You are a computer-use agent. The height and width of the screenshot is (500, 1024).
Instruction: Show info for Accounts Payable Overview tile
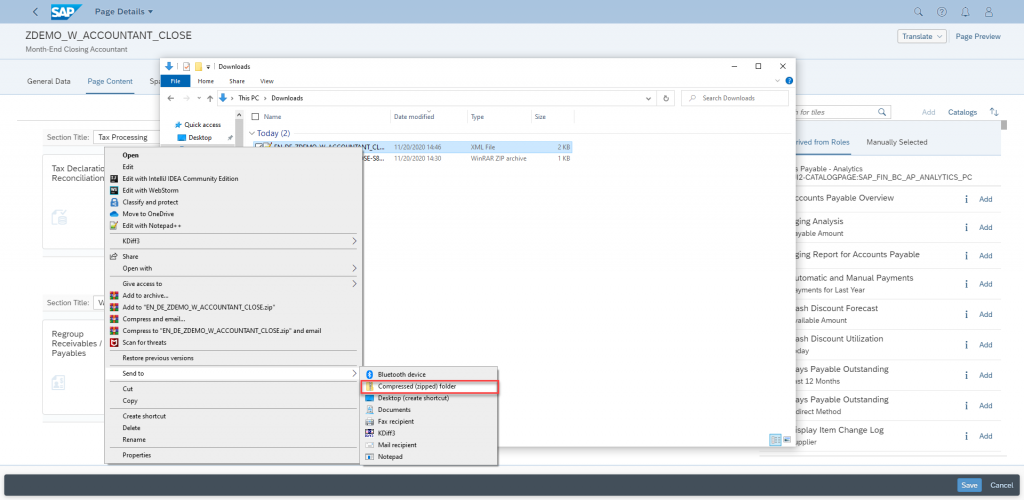(x=966, y=199)
